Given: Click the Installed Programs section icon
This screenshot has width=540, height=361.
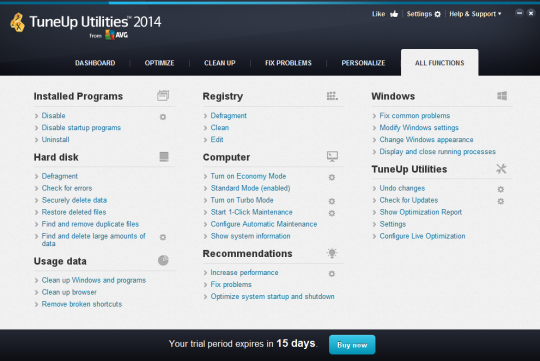Looking at the screenshot, I should coord(163,95).
